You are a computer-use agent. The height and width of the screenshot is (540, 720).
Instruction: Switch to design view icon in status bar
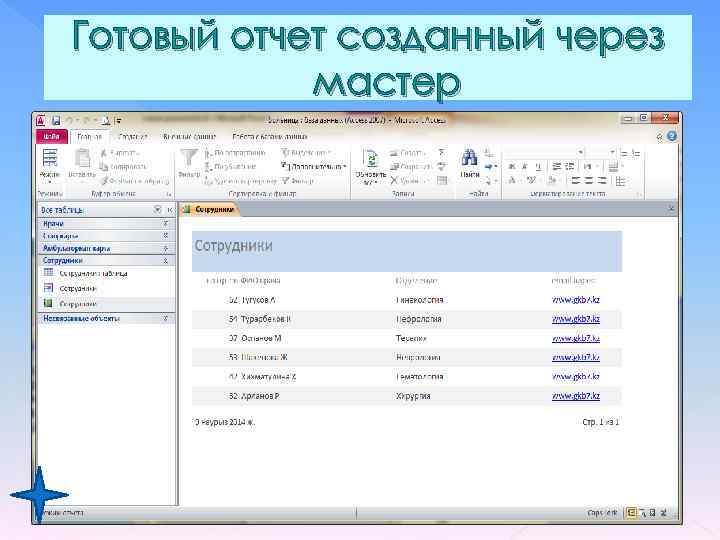coord(664,512)
